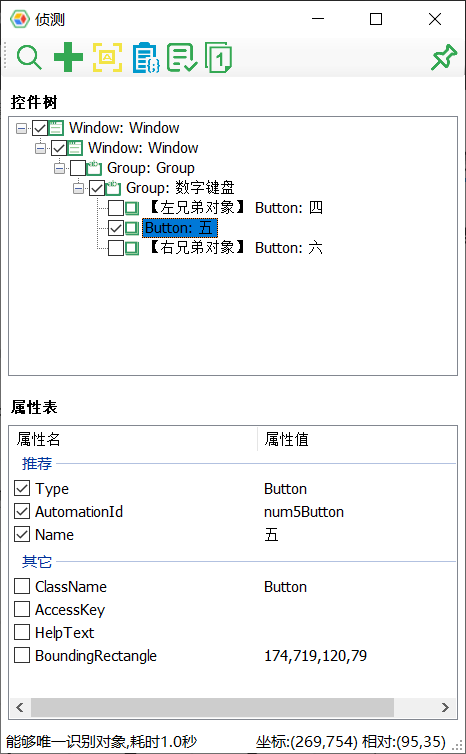Click the horizontal scrollbar thumb in 属性表
This screenshot has height=754, width=466.
point(212,707)
